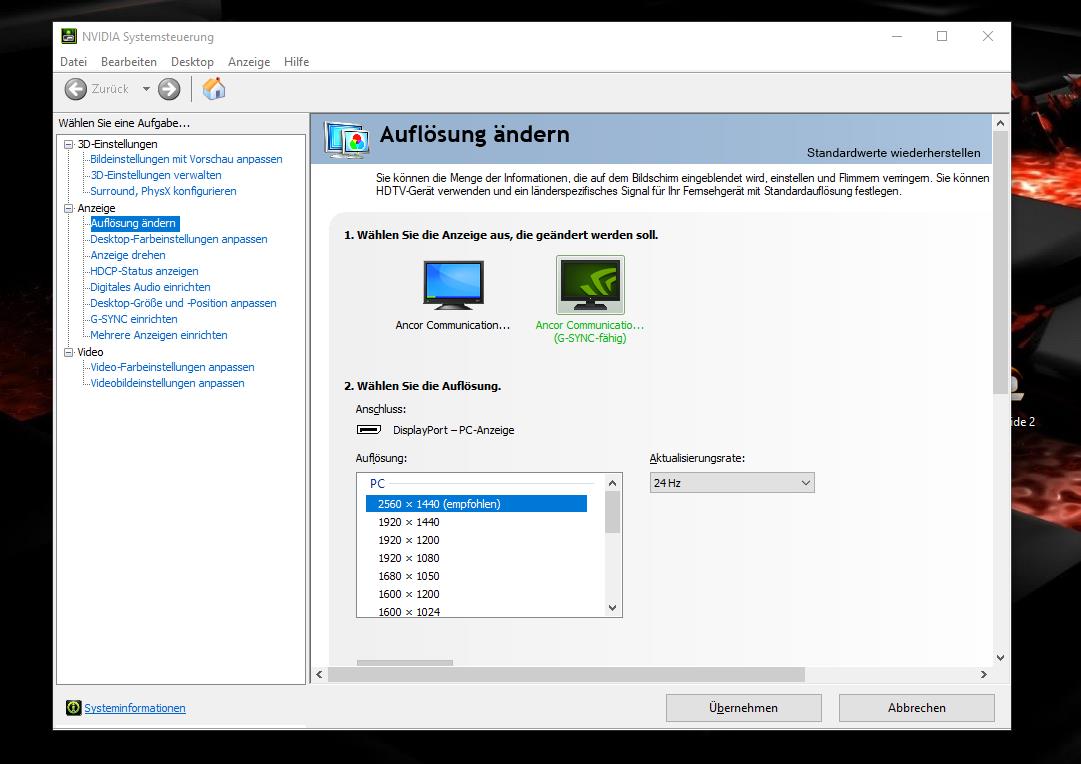Image resolution: width=1081 pixels, height=764 pixels.
Task: Collapse the Video tree node
Action: (68, 352)
